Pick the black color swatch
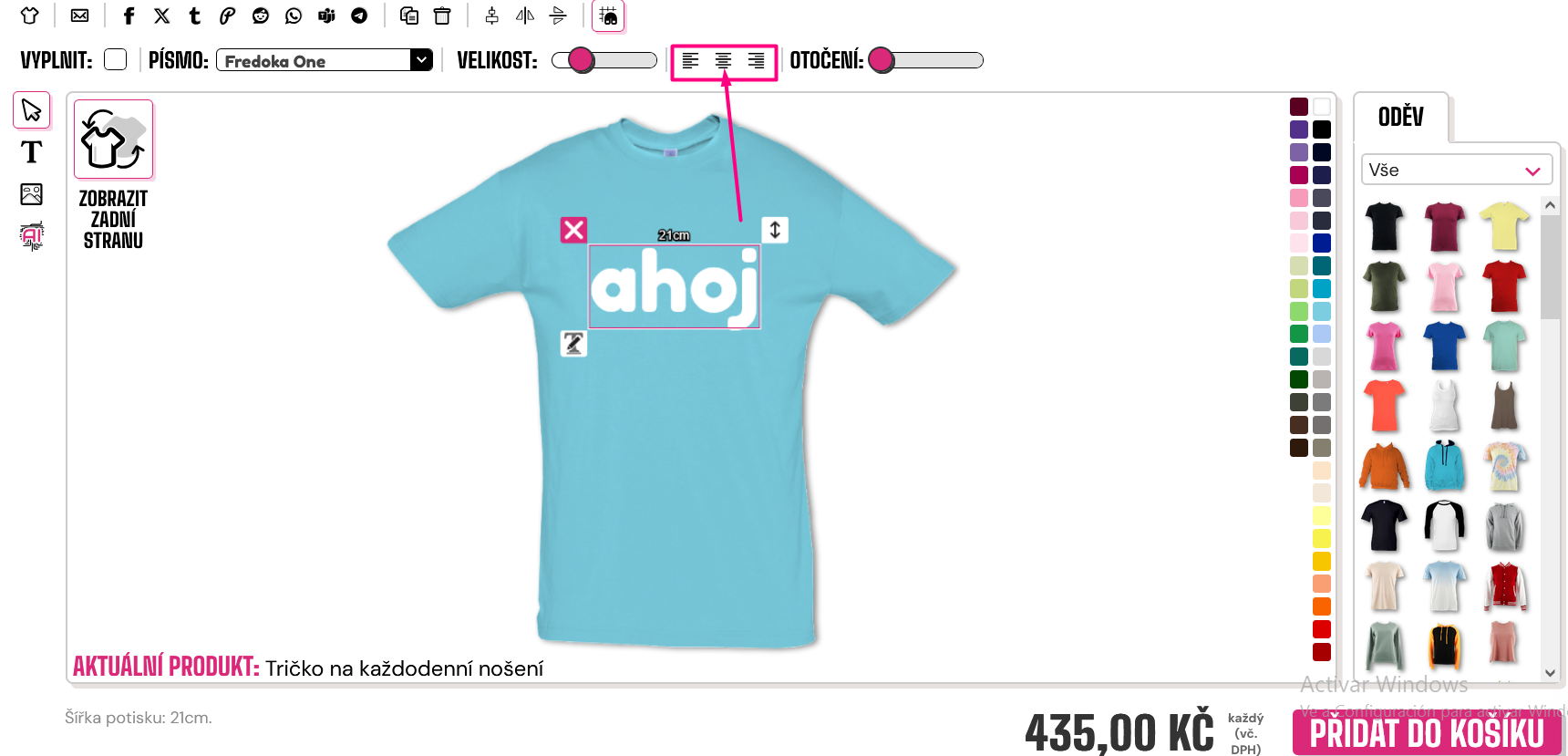The height and width of the screenshot is (756, 1568). click(x=1322, y=129)
